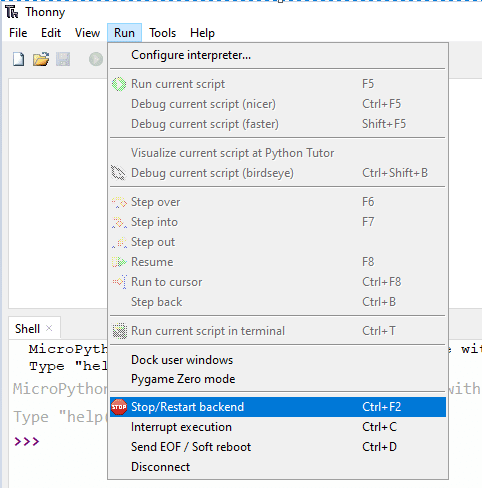
Task: Click the green Run current script icon
Action: tap(119, 84)
